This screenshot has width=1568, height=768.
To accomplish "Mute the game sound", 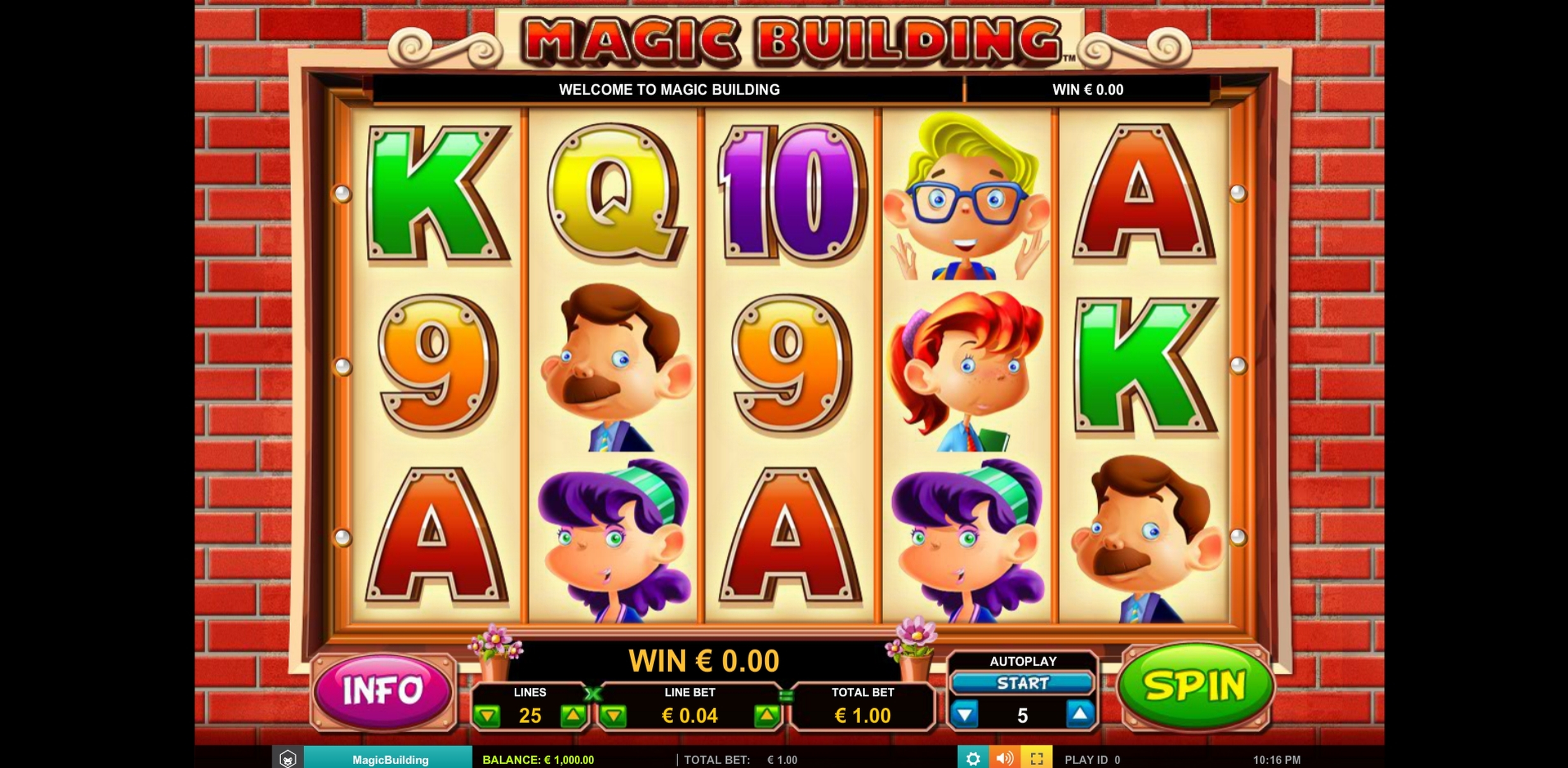I will [1004, 758].
